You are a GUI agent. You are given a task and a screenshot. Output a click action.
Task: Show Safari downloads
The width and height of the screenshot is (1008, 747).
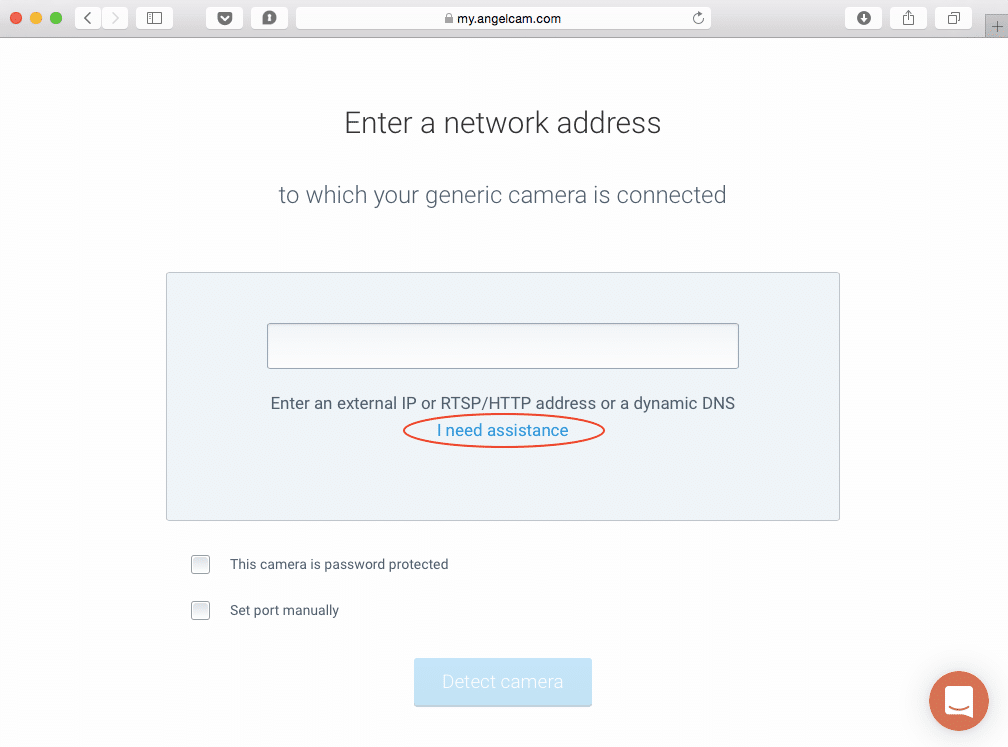pos(864,18)
